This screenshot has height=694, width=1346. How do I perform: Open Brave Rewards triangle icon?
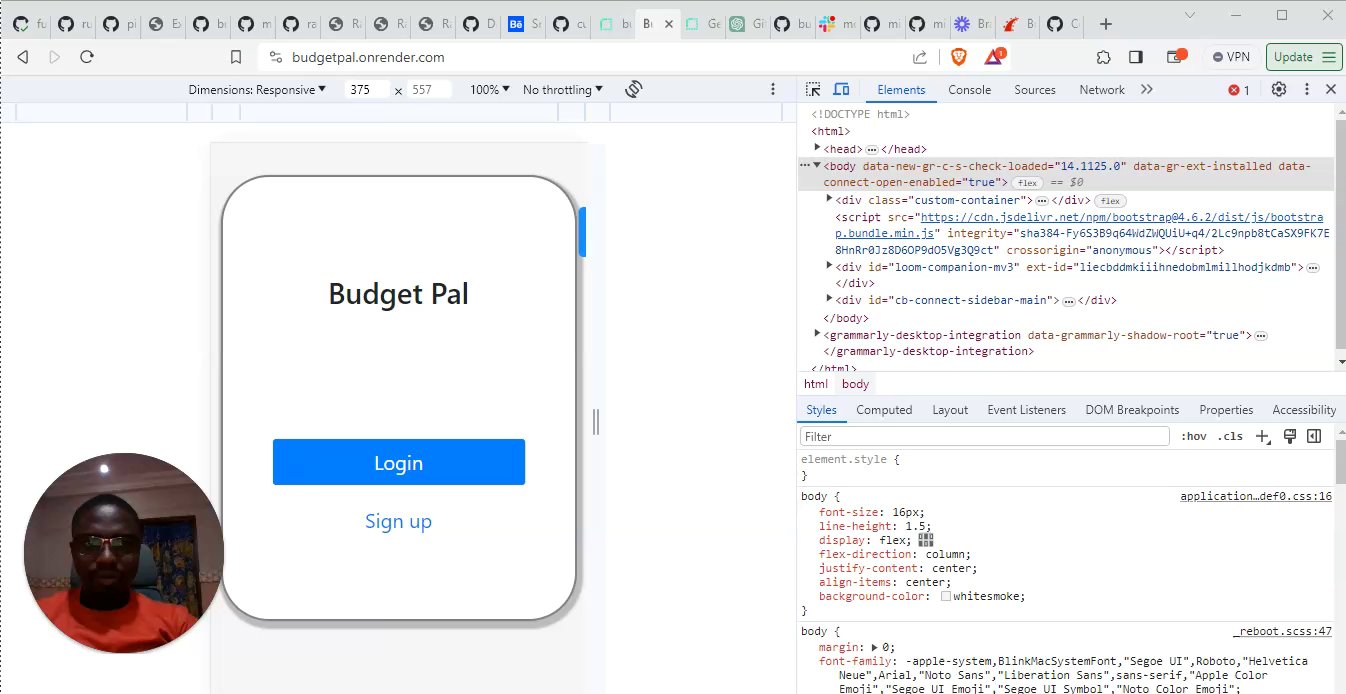coord(995,56)
